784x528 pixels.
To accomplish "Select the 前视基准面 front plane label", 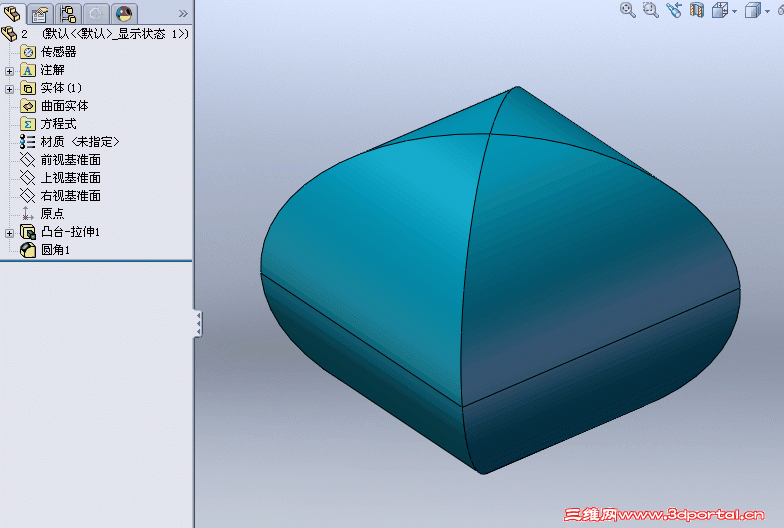I will (x=70, y=160).
